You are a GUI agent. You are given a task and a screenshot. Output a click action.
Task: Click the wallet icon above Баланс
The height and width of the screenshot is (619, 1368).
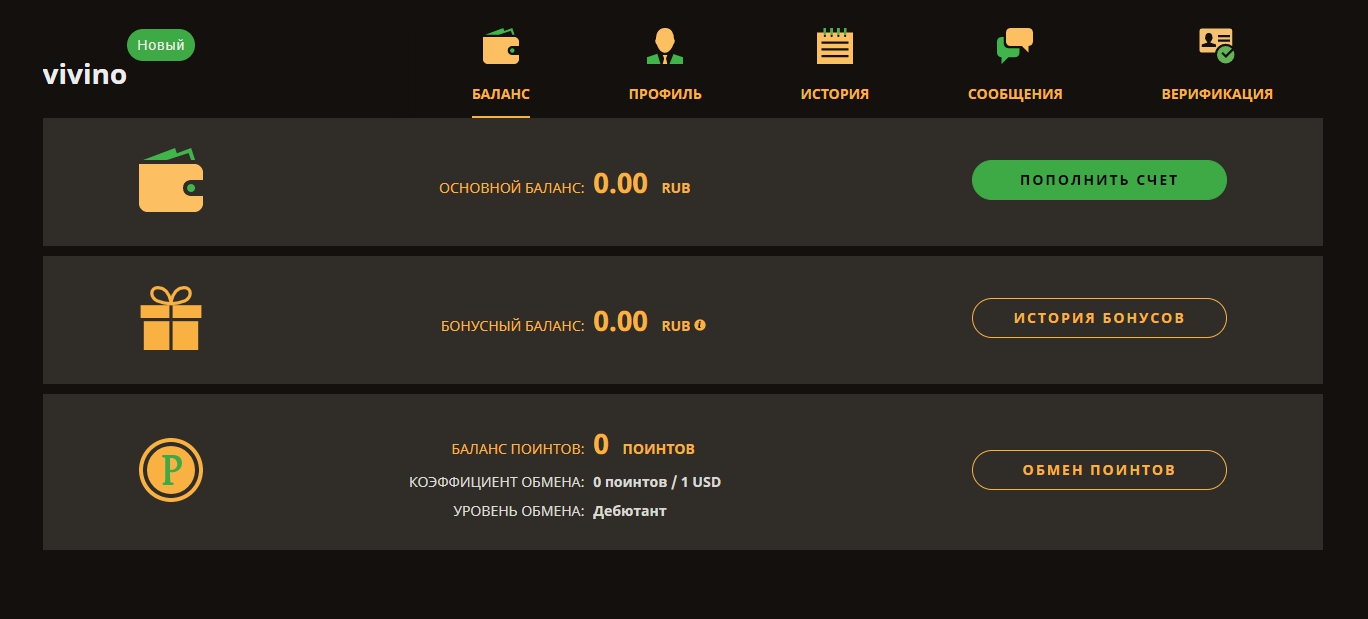[501, 46]
